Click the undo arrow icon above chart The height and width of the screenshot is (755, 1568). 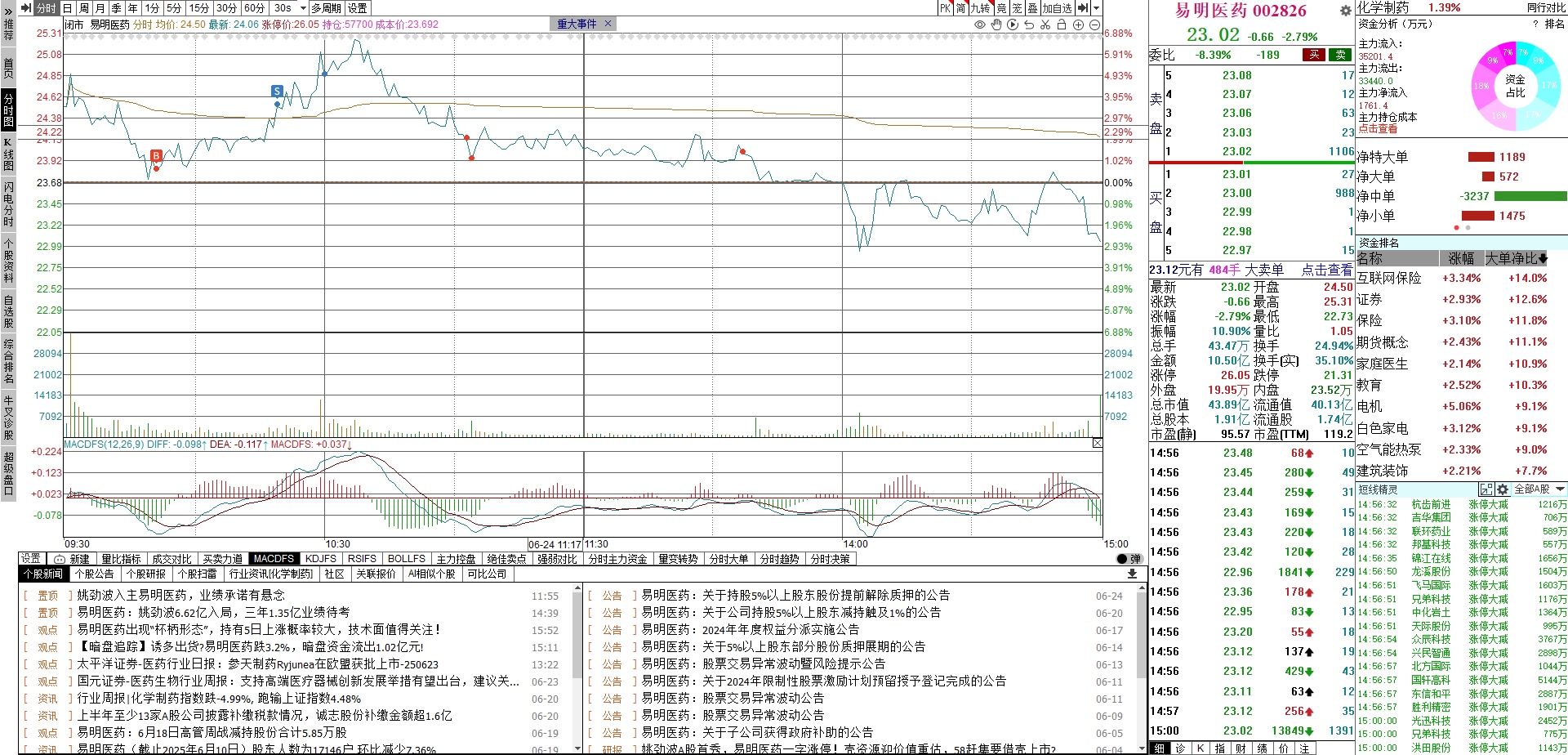1029,25
